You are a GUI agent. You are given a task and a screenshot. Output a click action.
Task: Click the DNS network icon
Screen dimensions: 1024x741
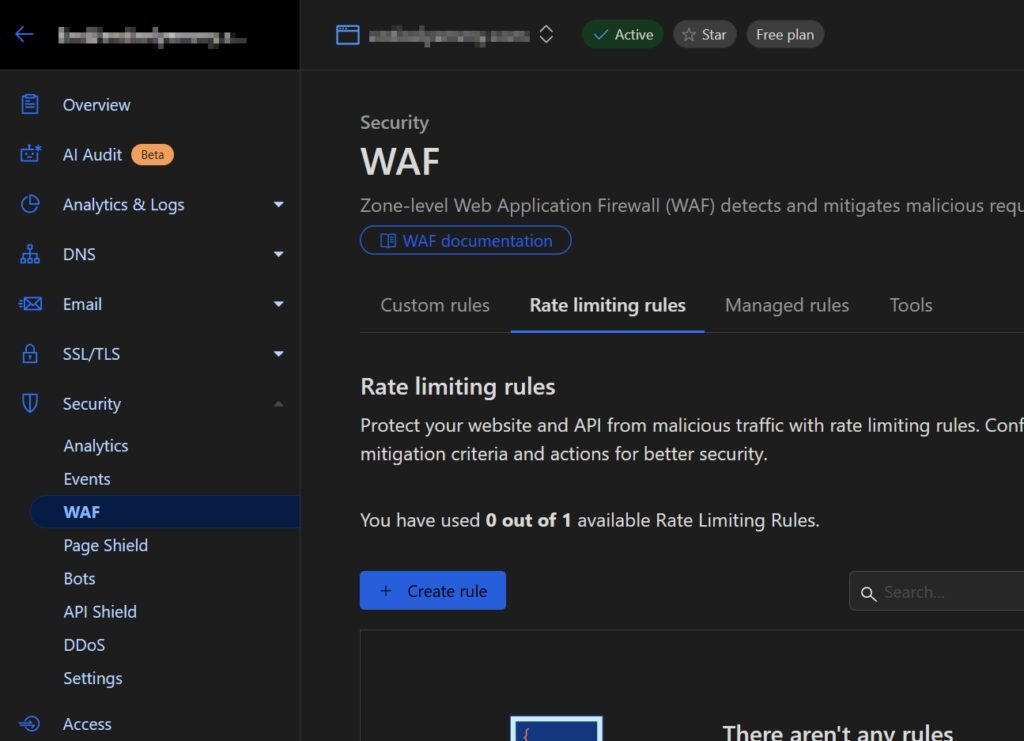(30, 254)
